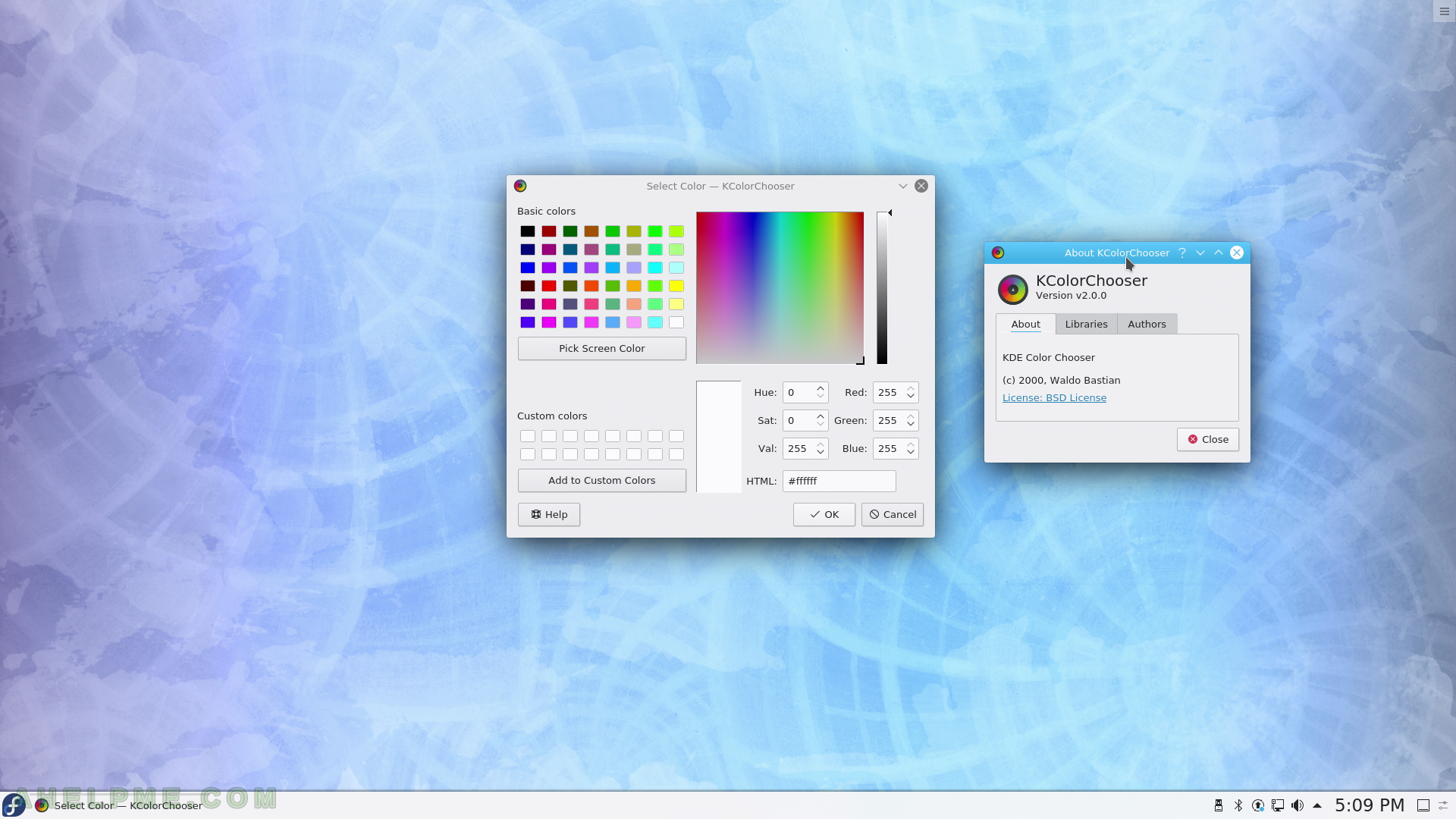Click the Pick Screen Color button
Screen dimensions: 1456x819
(602, 348)
